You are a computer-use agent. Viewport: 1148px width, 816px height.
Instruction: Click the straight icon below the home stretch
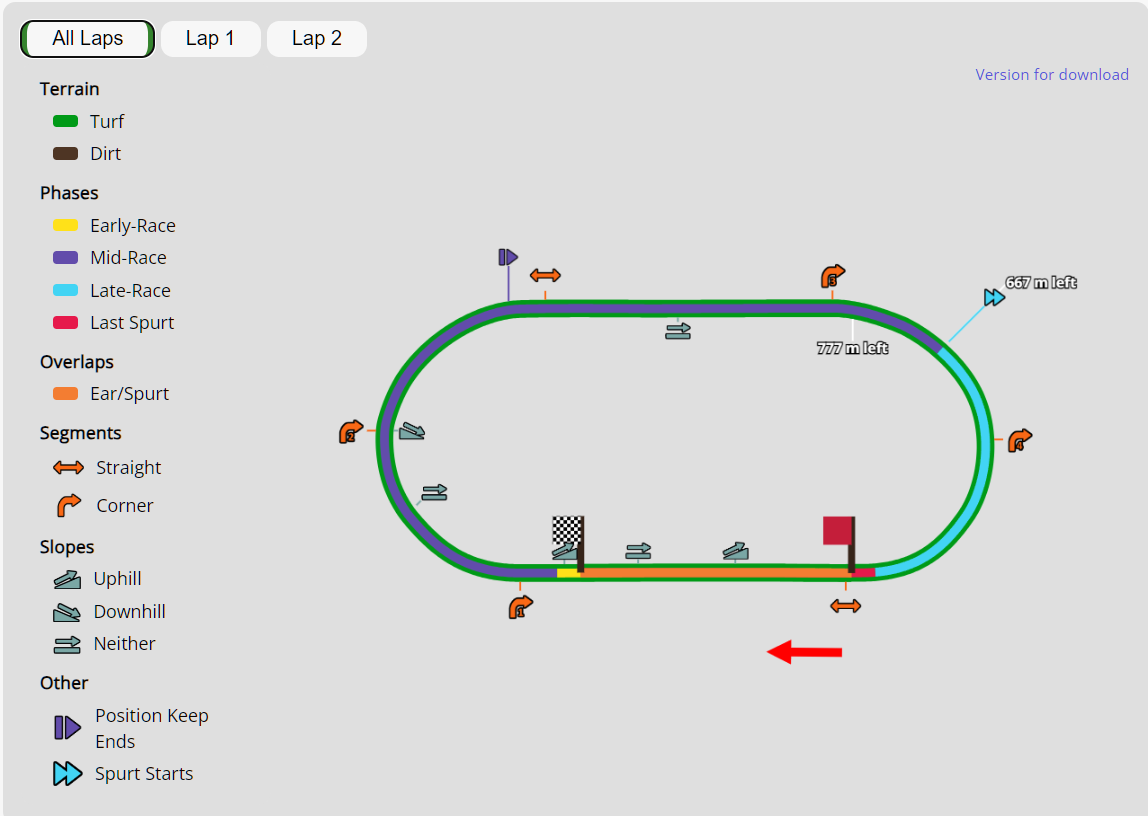click(846, 606)
